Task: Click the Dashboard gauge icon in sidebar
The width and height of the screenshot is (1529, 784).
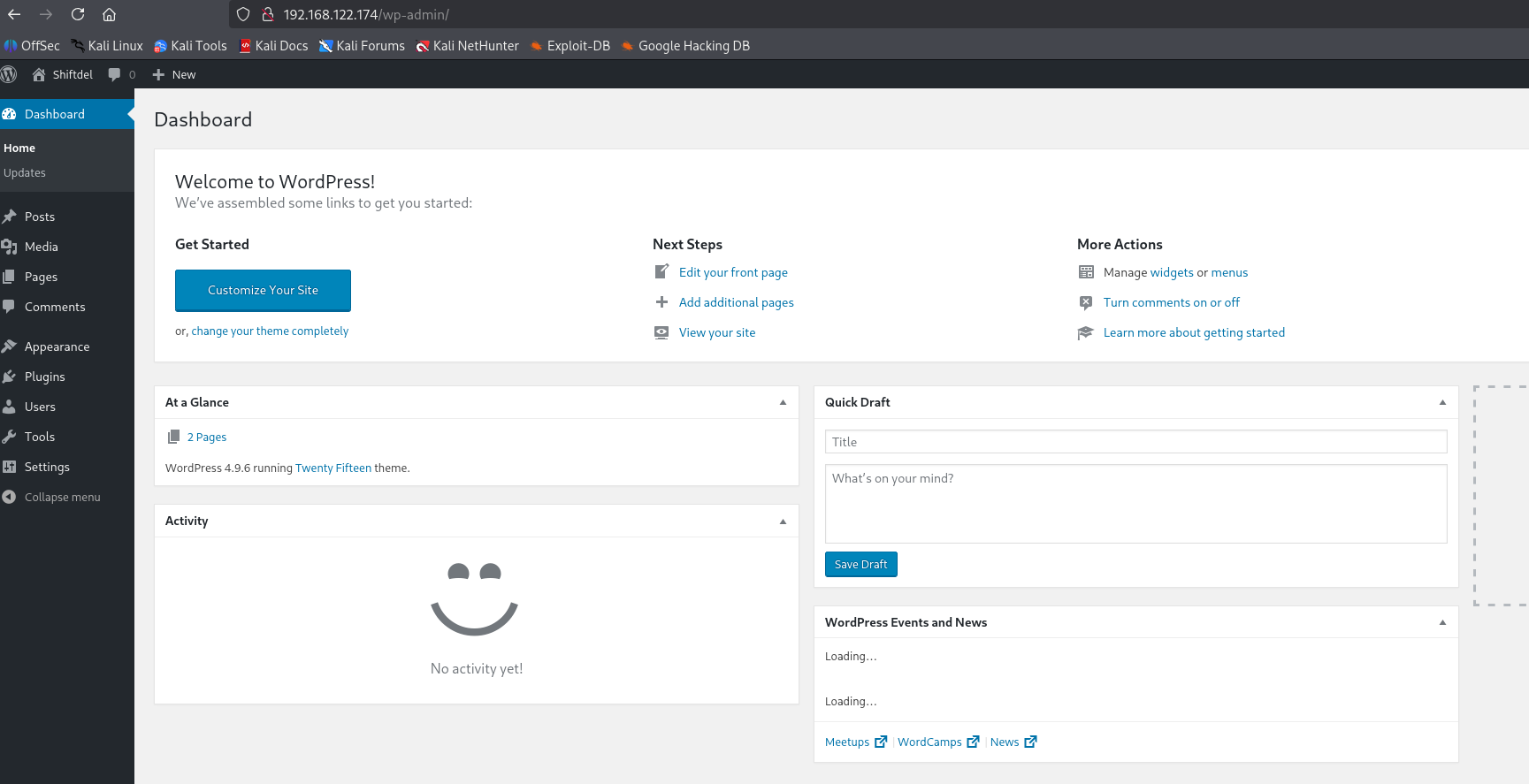Action: (9, 114)
